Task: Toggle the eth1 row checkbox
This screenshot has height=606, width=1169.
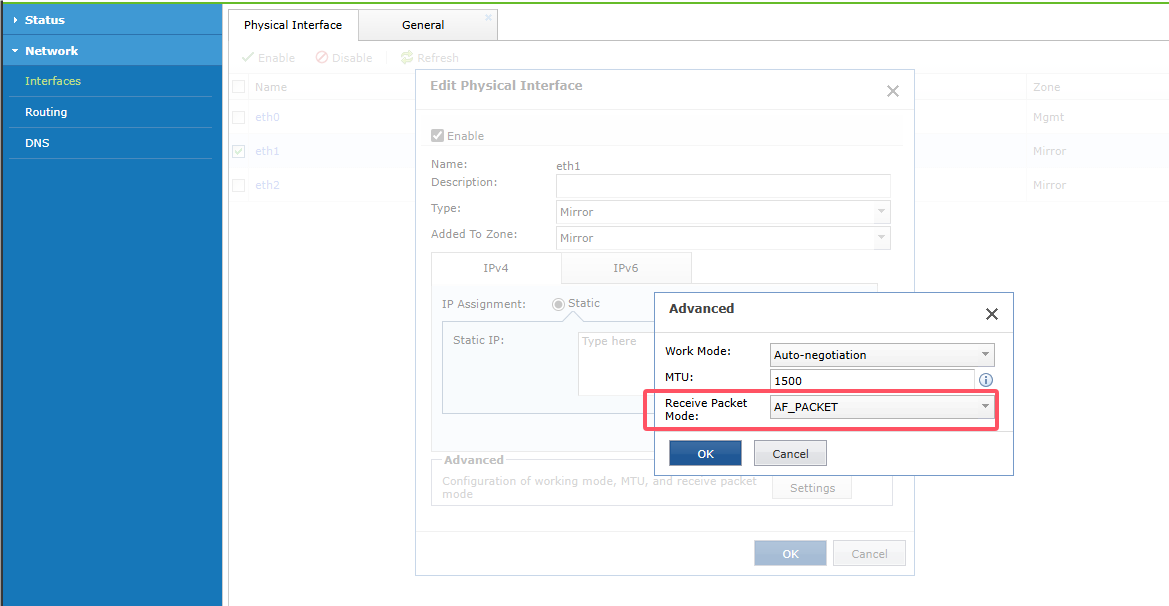Action: click(x=238, y=151)
